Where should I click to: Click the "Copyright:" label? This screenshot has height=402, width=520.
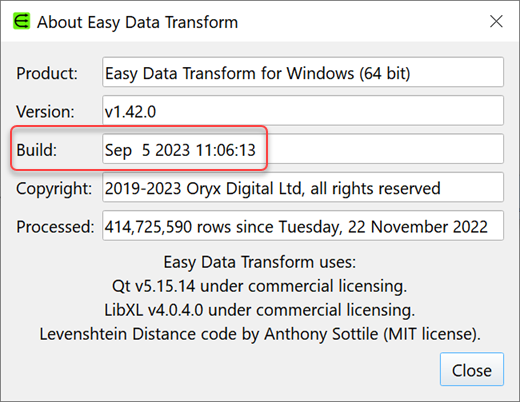[54, 189]
